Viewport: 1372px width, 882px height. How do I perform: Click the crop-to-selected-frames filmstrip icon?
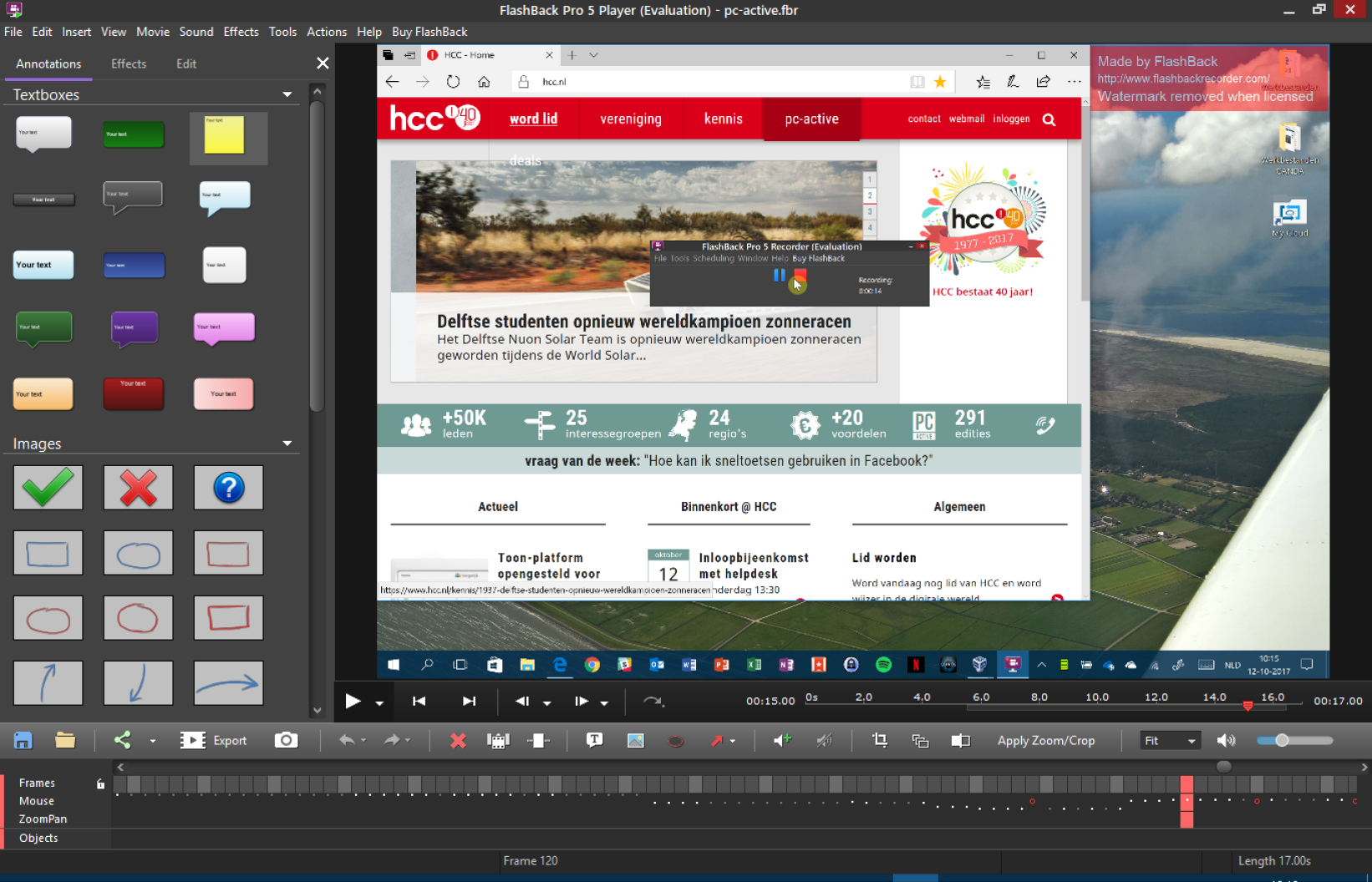[498, 740]
